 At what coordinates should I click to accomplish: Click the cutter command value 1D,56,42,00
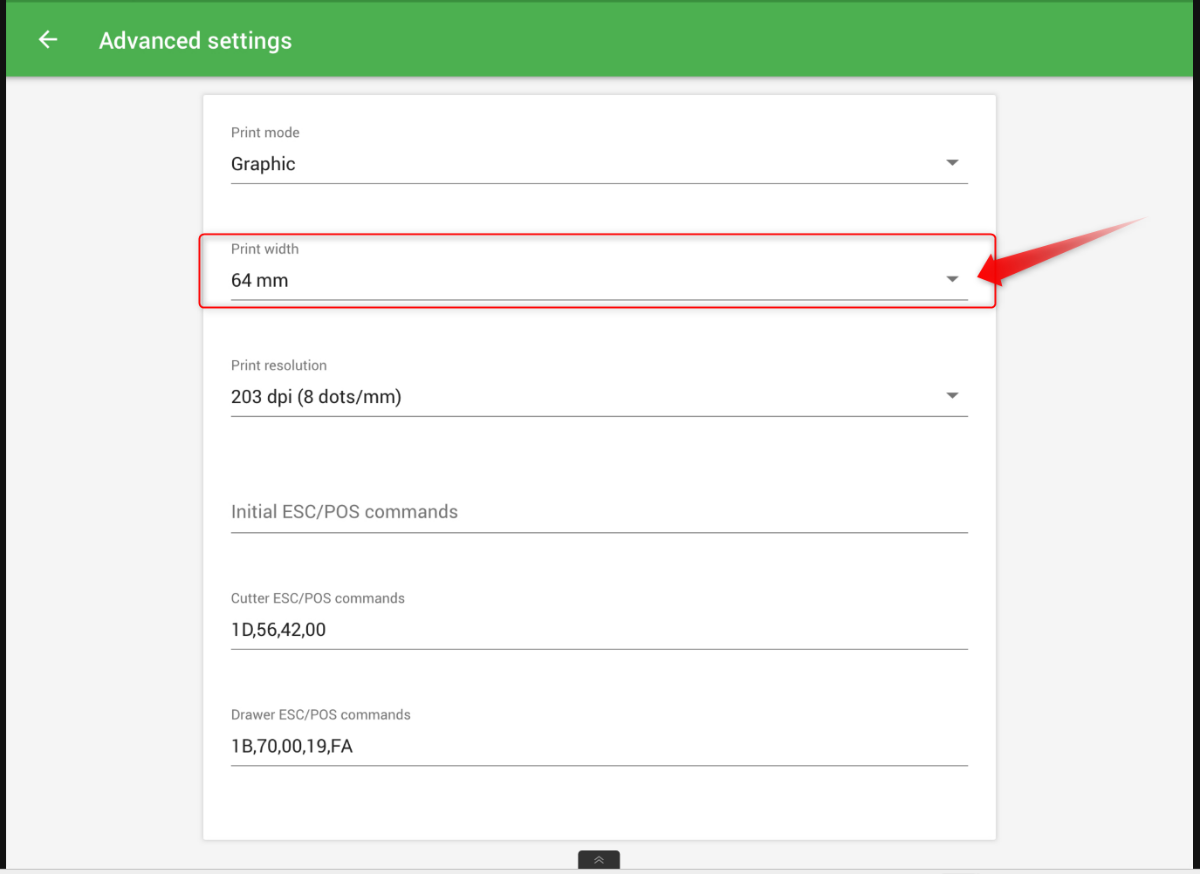(x=278, y=630)
